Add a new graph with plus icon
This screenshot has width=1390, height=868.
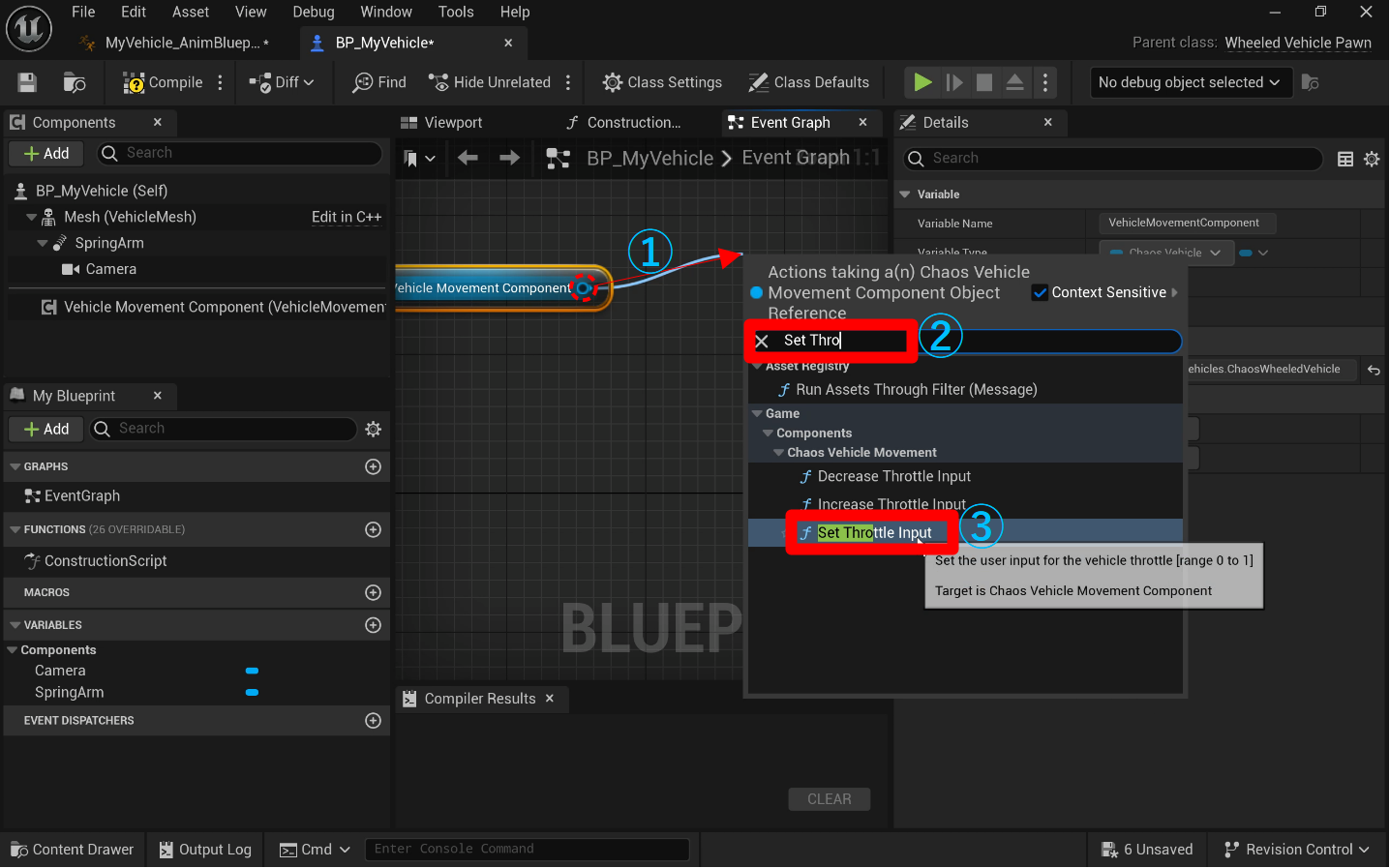[373, 466]
